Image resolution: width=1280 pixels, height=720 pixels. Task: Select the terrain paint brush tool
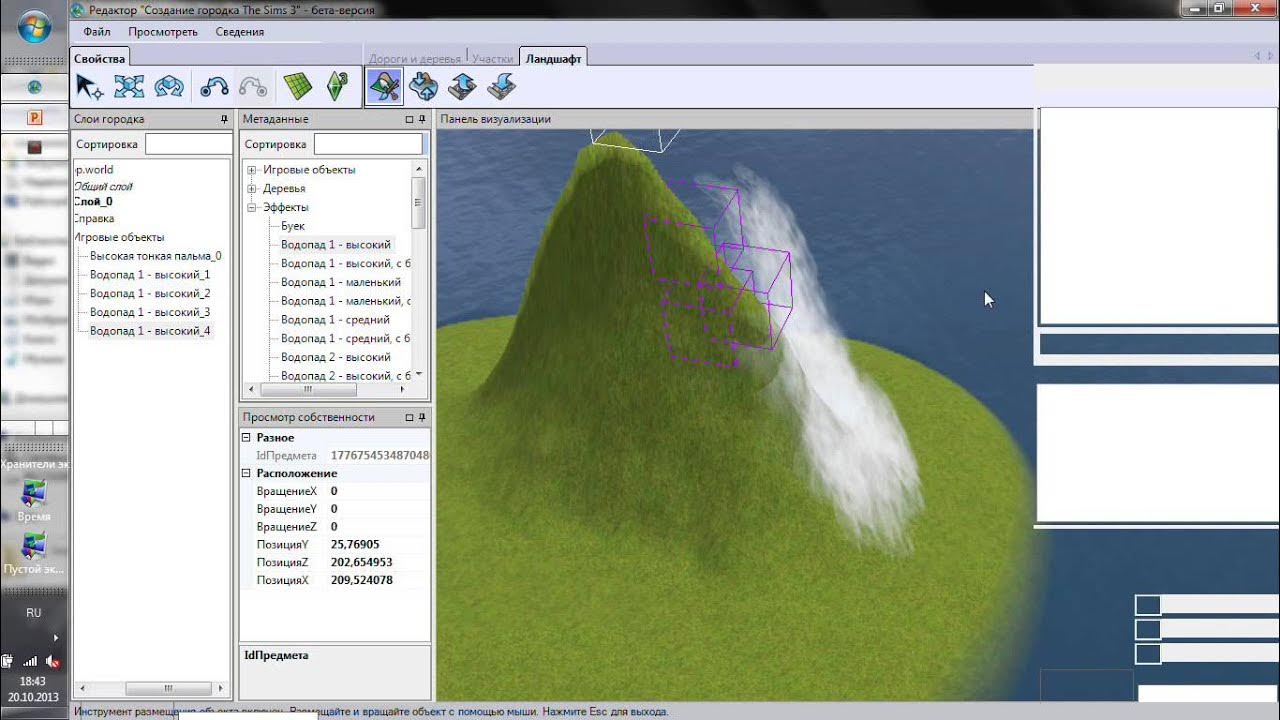click(x=384, y=87)
